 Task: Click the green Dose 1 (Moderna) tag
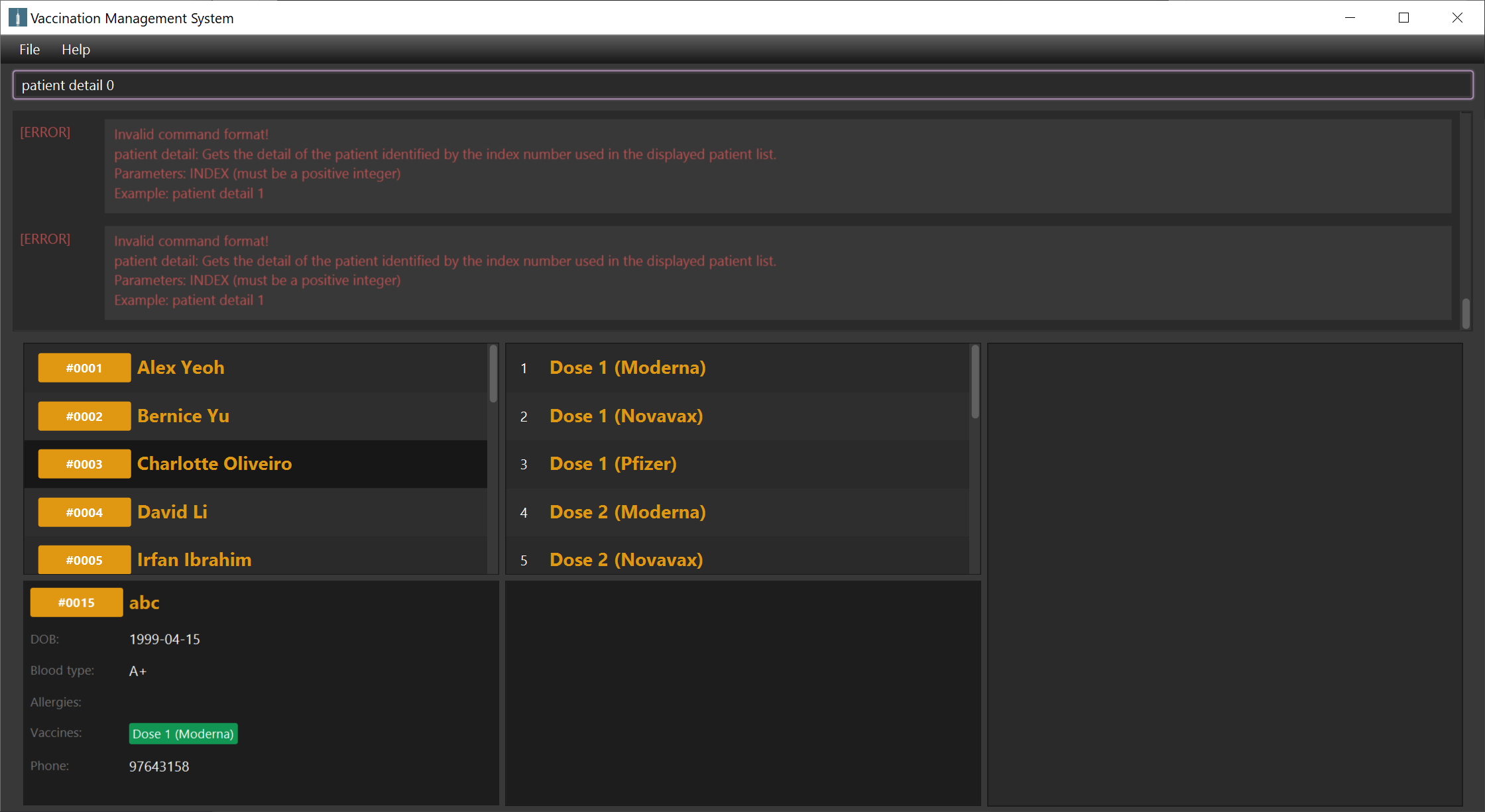(183, 734)
